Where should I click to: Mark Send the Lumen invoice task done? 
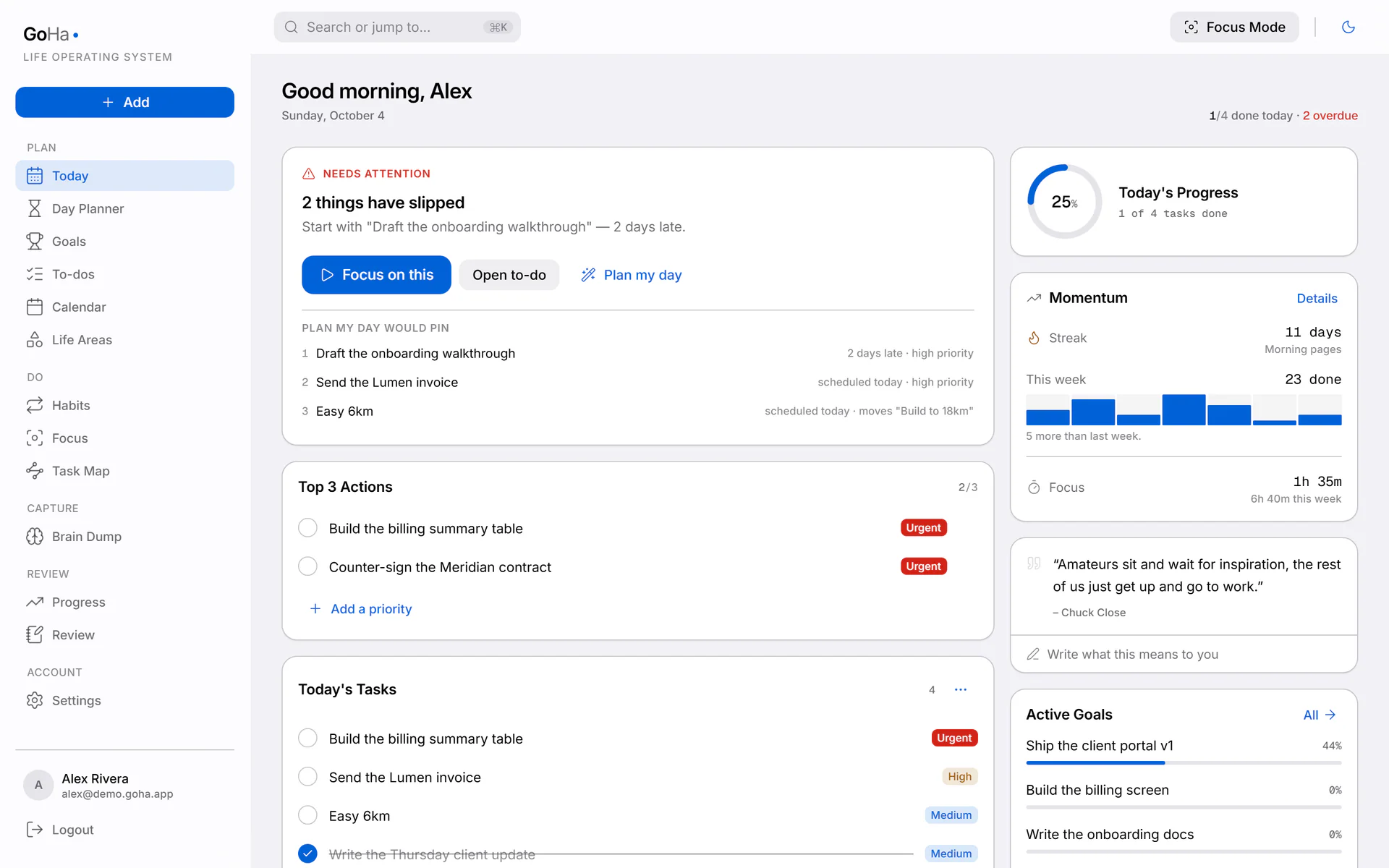(x=307, y=776)
